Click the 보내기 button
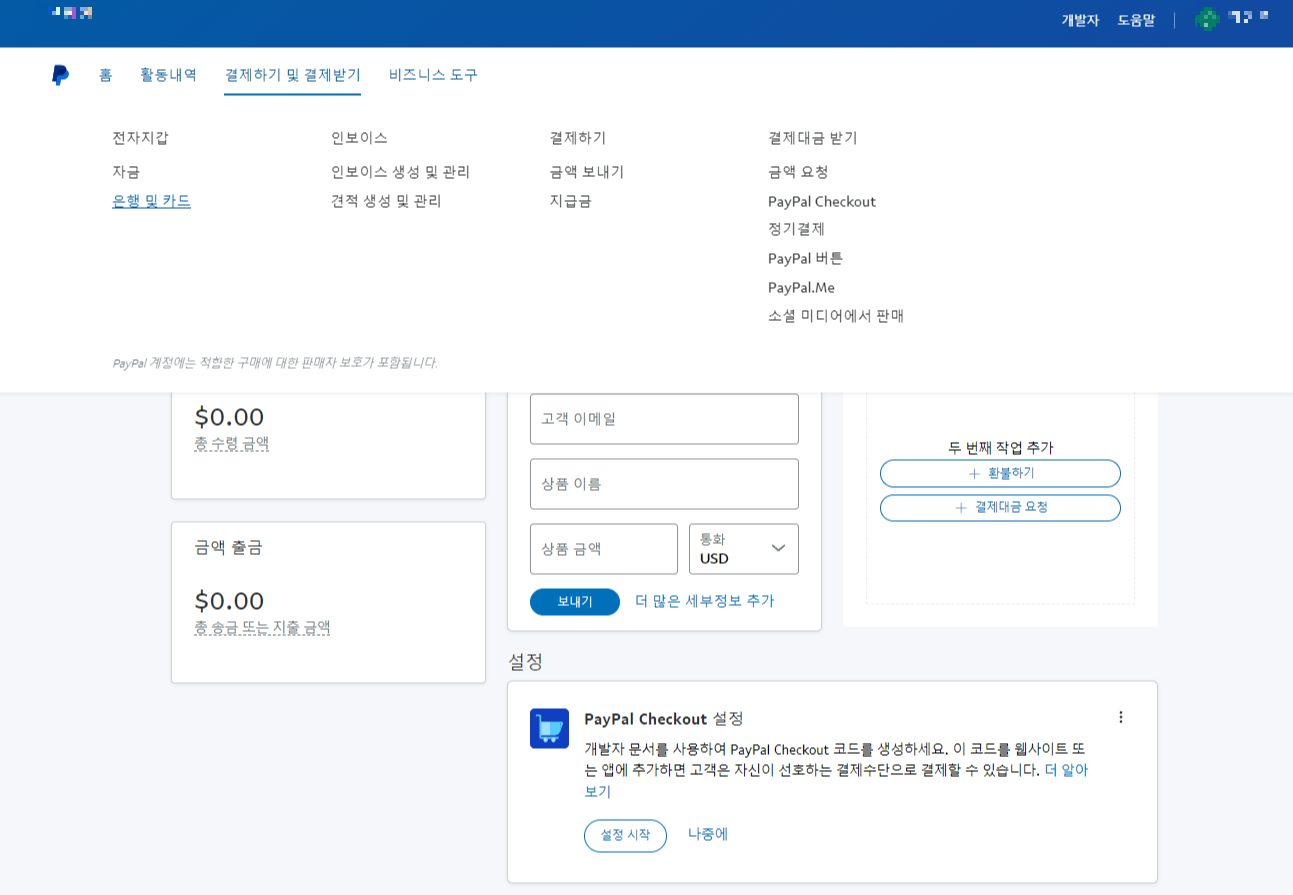This screenshot has width=1293, height=895. click(575, 602)
